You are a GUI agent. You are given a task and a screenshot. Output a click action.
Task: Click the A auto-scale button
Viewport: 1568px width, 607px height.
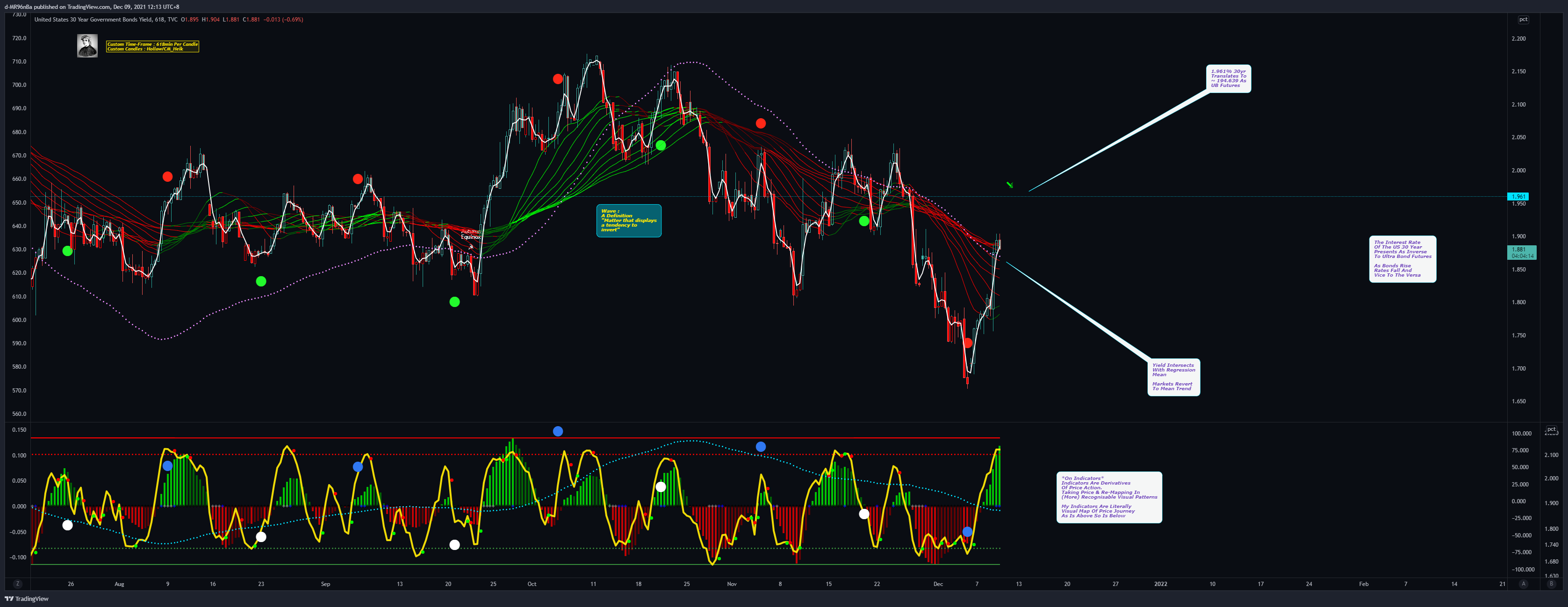[1524, 584]
